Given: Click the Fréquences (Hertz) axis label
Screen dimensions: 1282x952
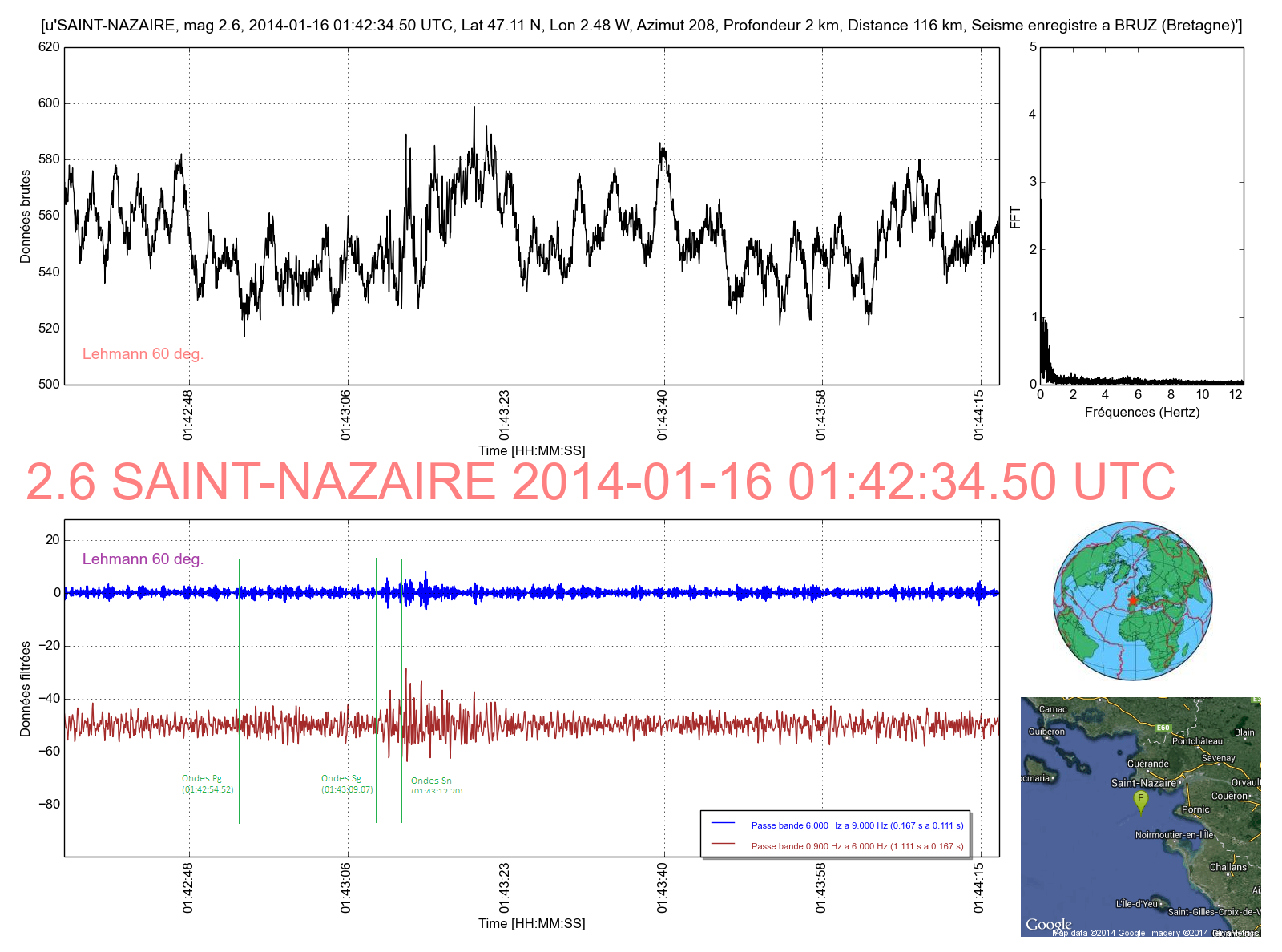Looking at the screenshot, I should pyautogui.click(x=1142, y=412).
